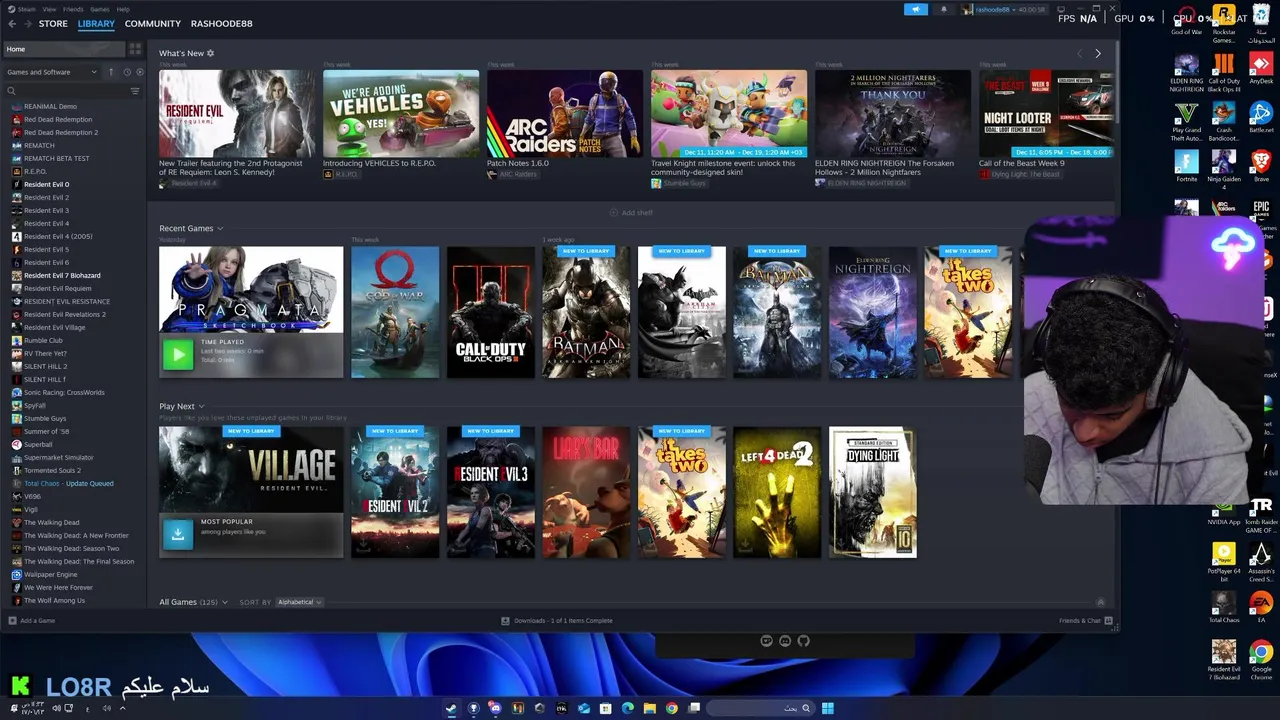Open the Crash Bandicoot desktop shortcut
This screenshot has height=720, width=1280.
pyautogui.click(x=1223, y=118)
